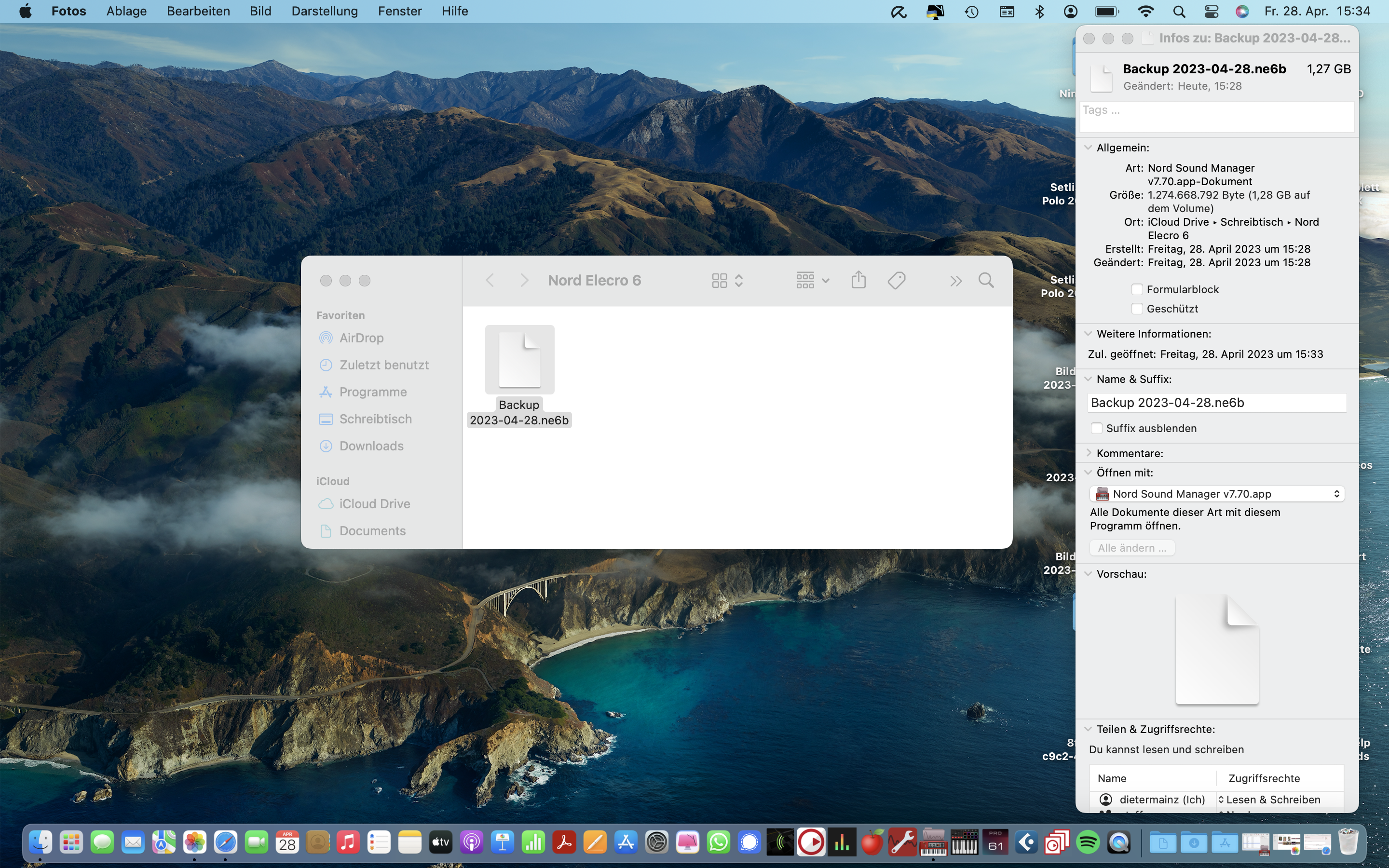
Task: Expand the Kommentare section
Action: click(1088, 453)
